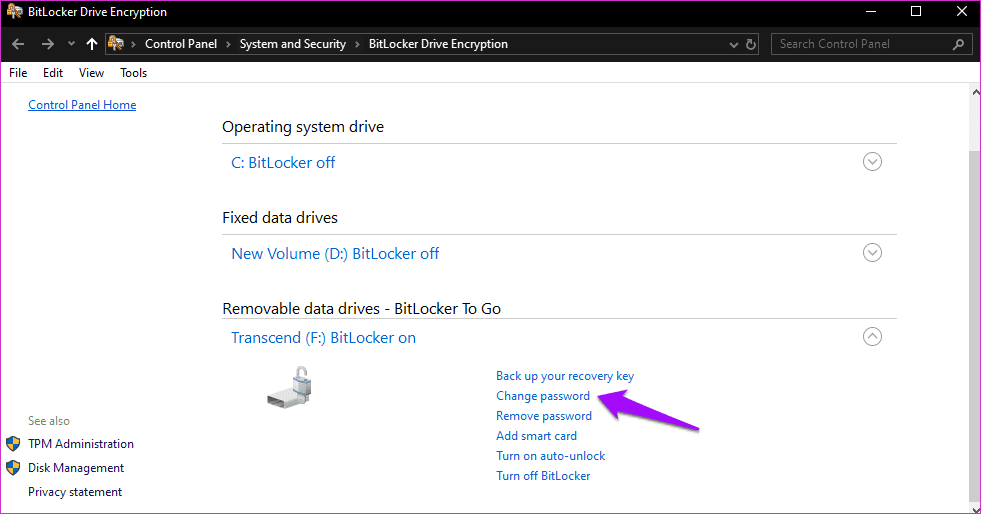Click the Search Control Panel field
Image resolution: width=981 pixels, height=514 pixels.
click(x=872, y=44)
